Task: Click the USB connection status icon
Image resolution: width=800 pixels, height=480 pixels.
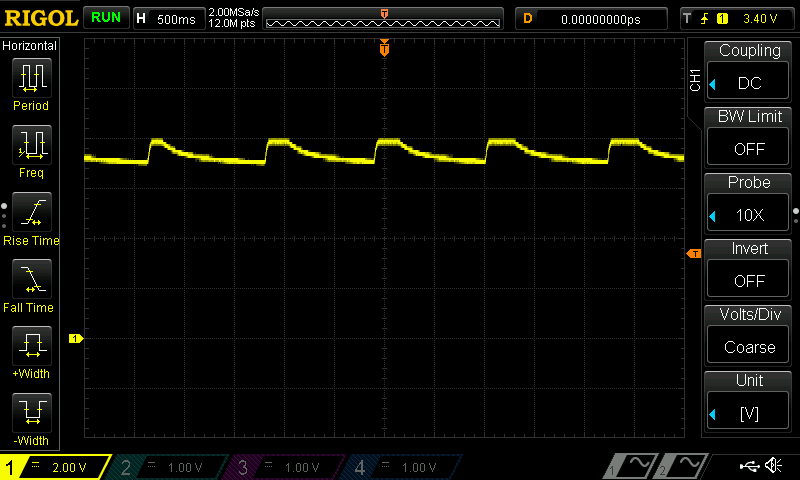Action: pyautogui.click(x=748, y=465)
